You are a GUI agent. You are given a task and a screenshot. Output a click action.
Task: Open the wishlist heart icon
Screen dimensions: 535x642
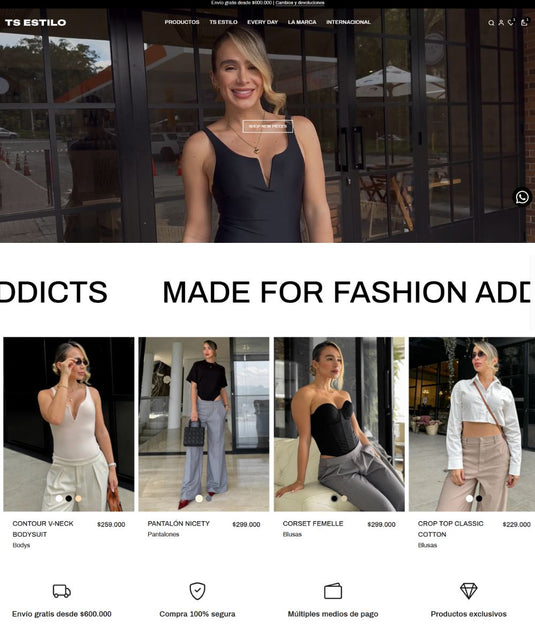tap(510, 23)
